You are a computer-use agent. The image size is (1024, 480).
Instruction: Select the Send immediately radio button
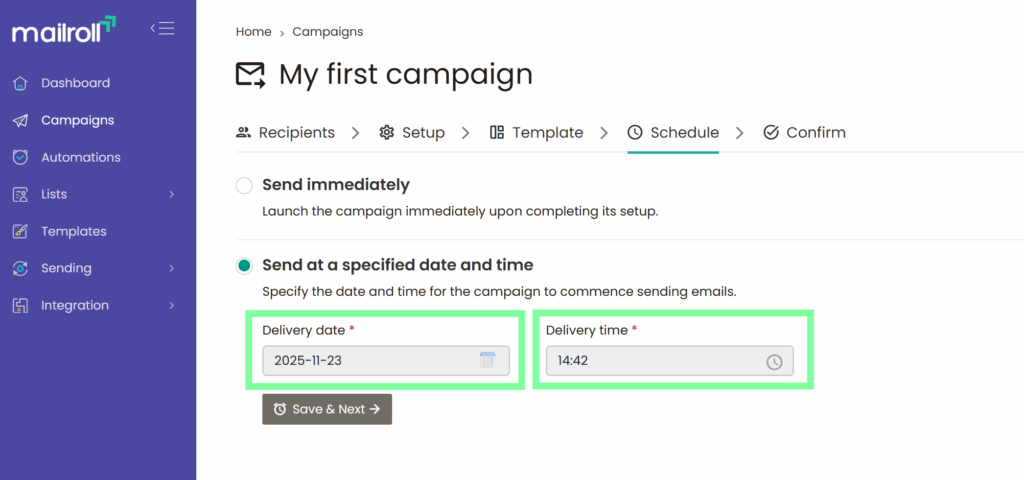244,185
